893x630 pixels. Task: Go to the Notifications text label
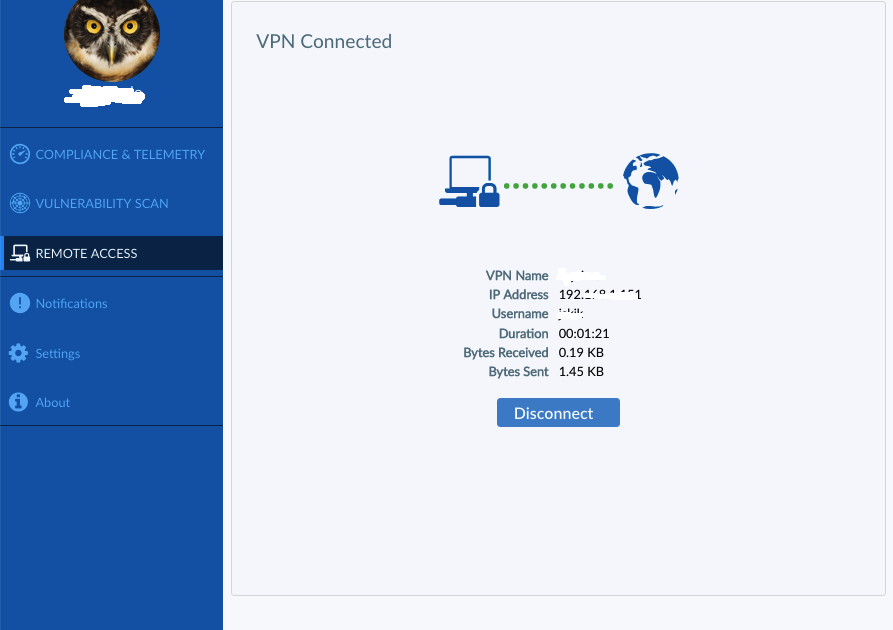tap(71, 303)
